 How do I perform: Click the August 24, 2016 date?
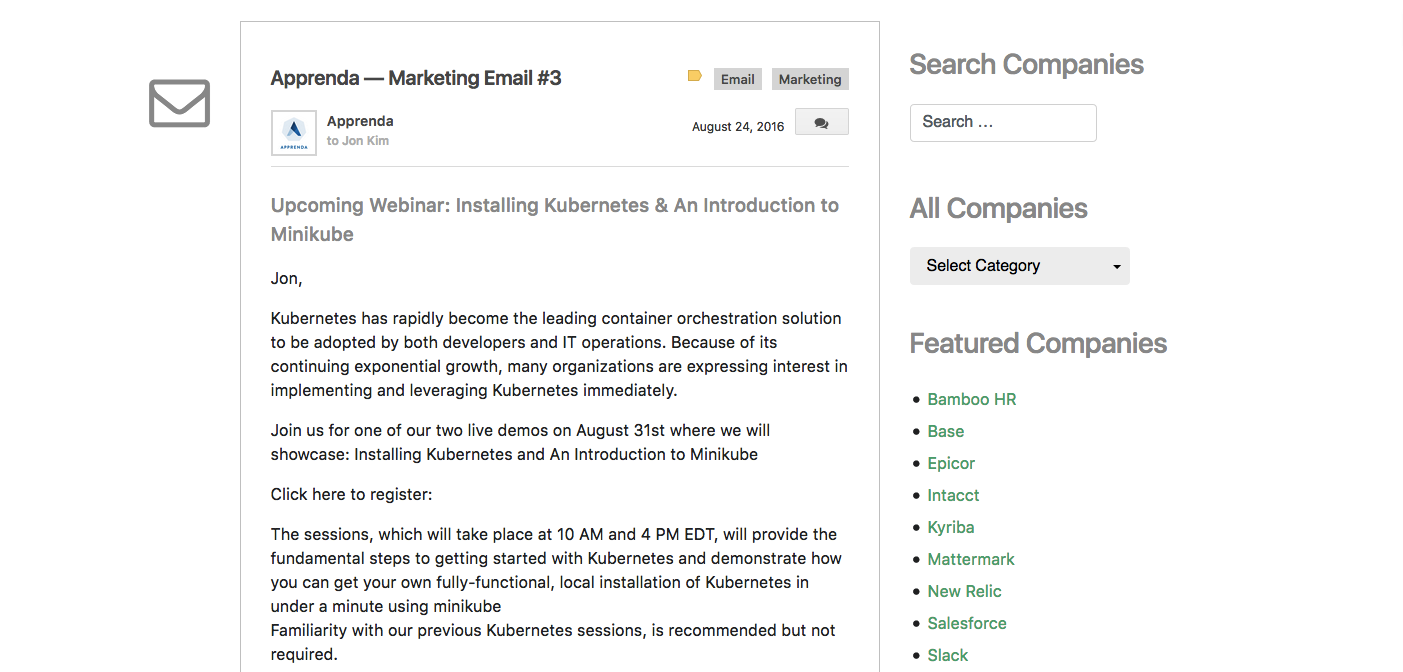coord(738,127)
